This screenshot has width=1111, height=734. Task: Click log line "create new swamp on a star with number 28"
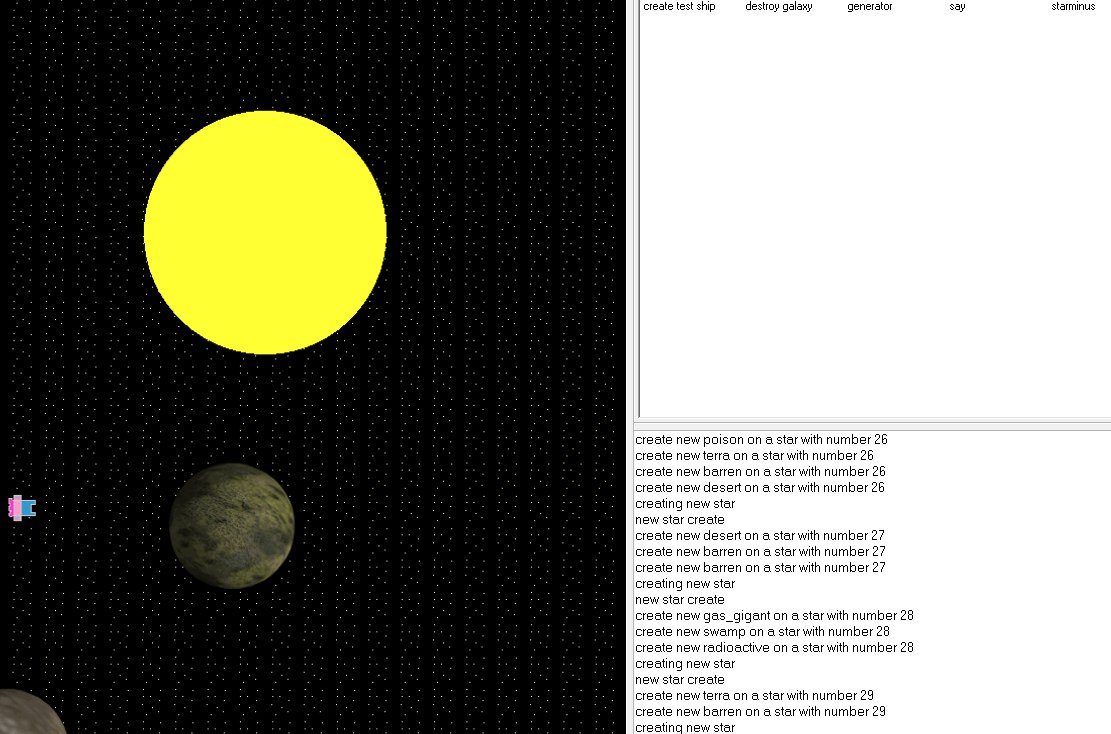(762, 631)
